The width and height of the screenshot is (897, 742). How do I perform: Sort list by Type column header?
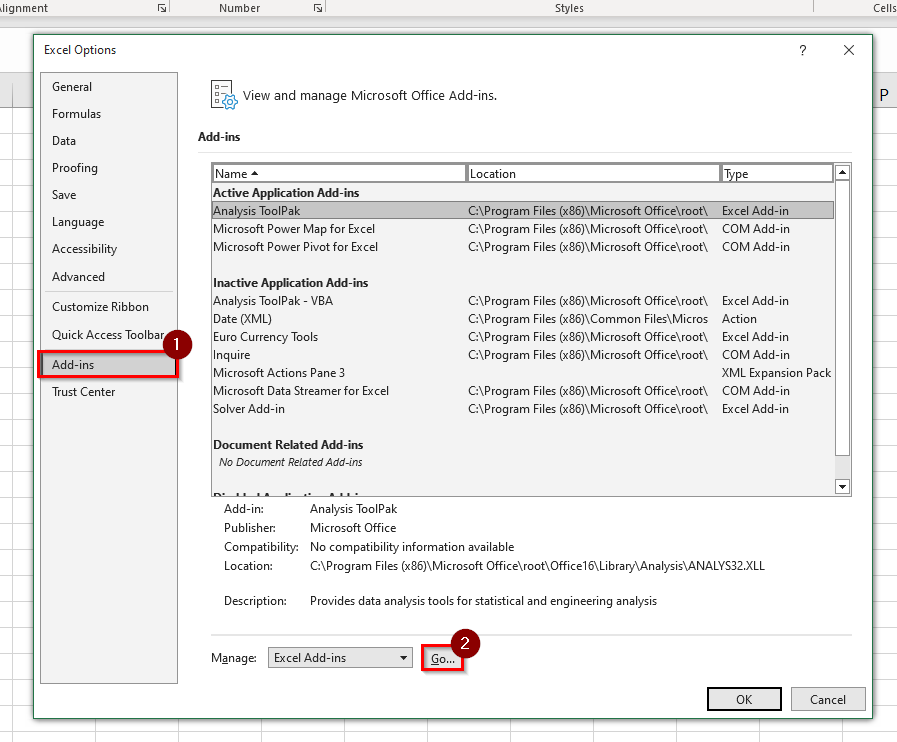776,174
